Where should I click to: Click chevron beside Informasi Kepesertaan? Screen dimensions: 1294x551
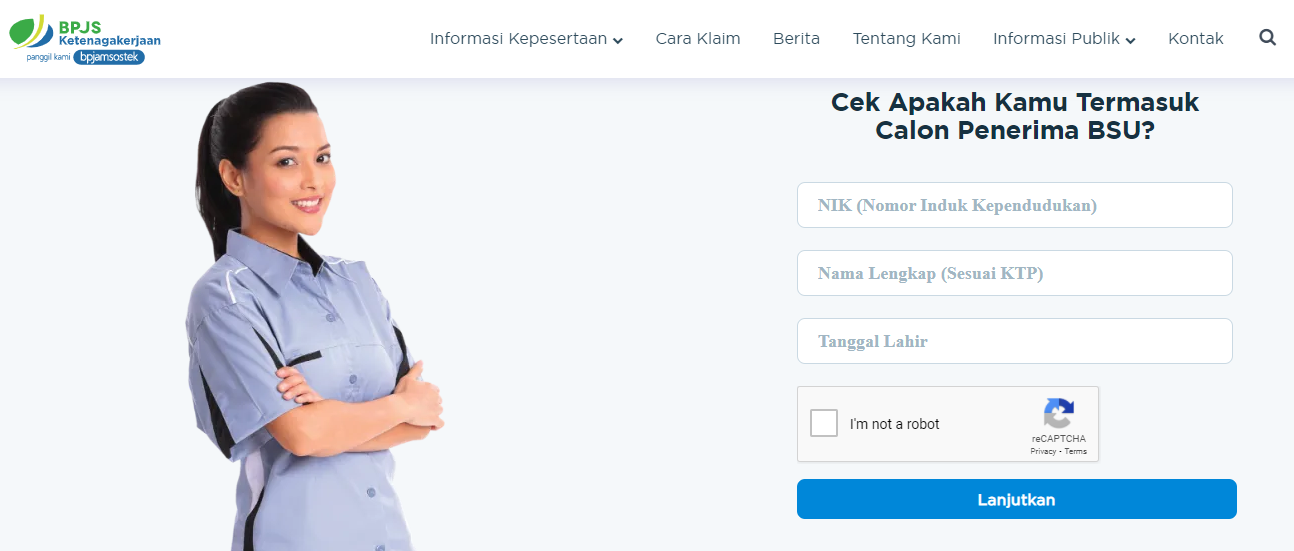click(618, 41)
